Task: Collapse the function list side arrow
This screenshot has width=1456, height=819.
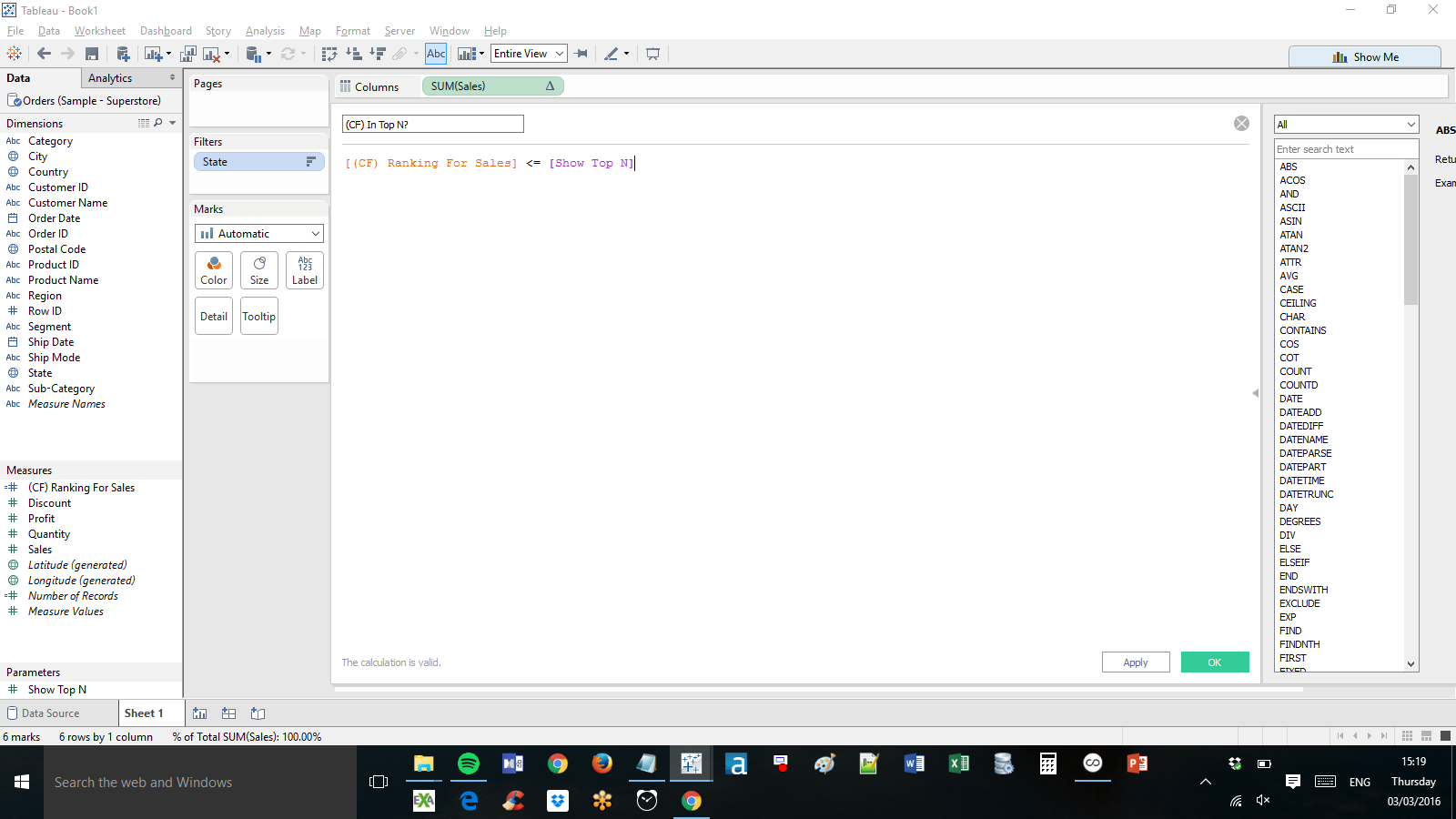Action: 1256,393
